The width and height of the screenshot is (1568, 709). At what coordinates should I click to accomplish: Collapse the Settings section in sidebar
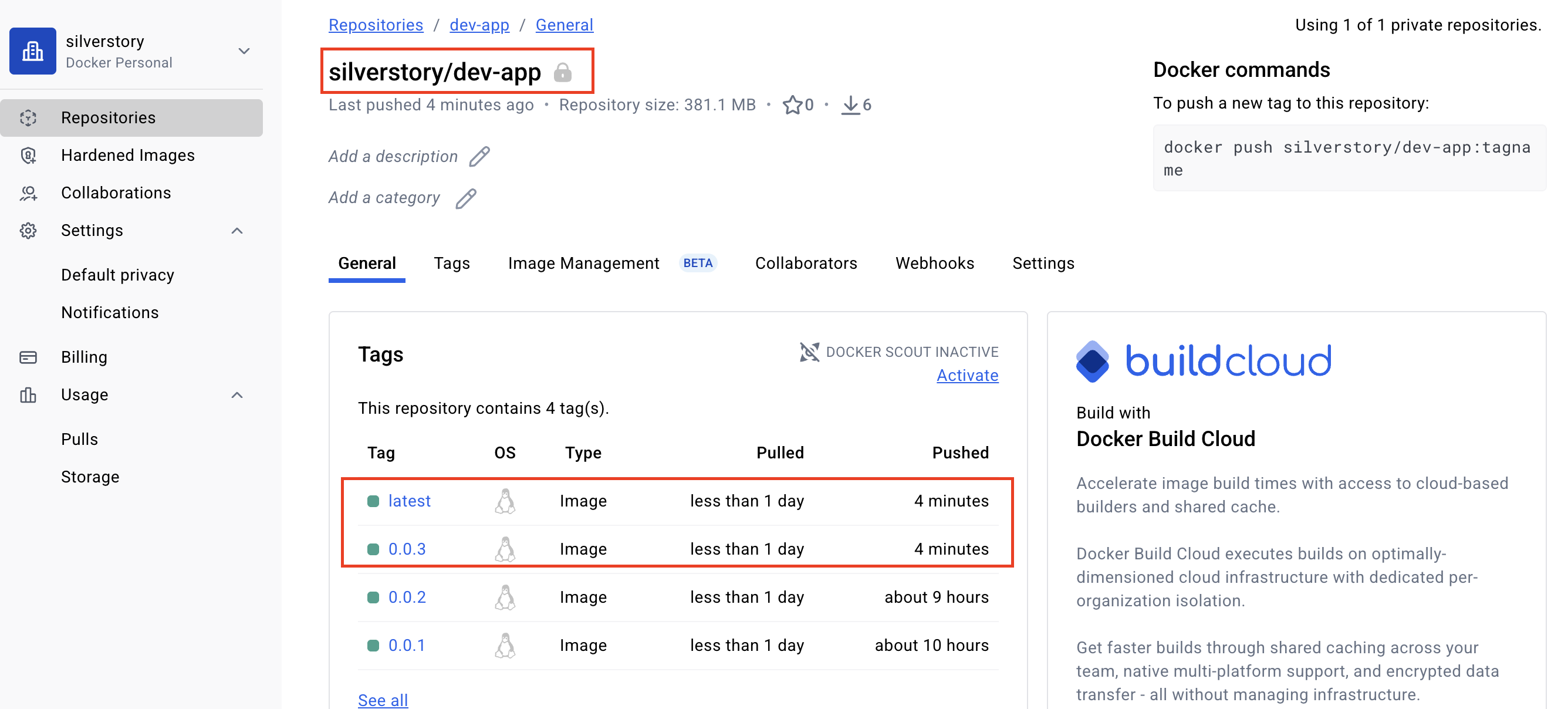coord(238,231)
